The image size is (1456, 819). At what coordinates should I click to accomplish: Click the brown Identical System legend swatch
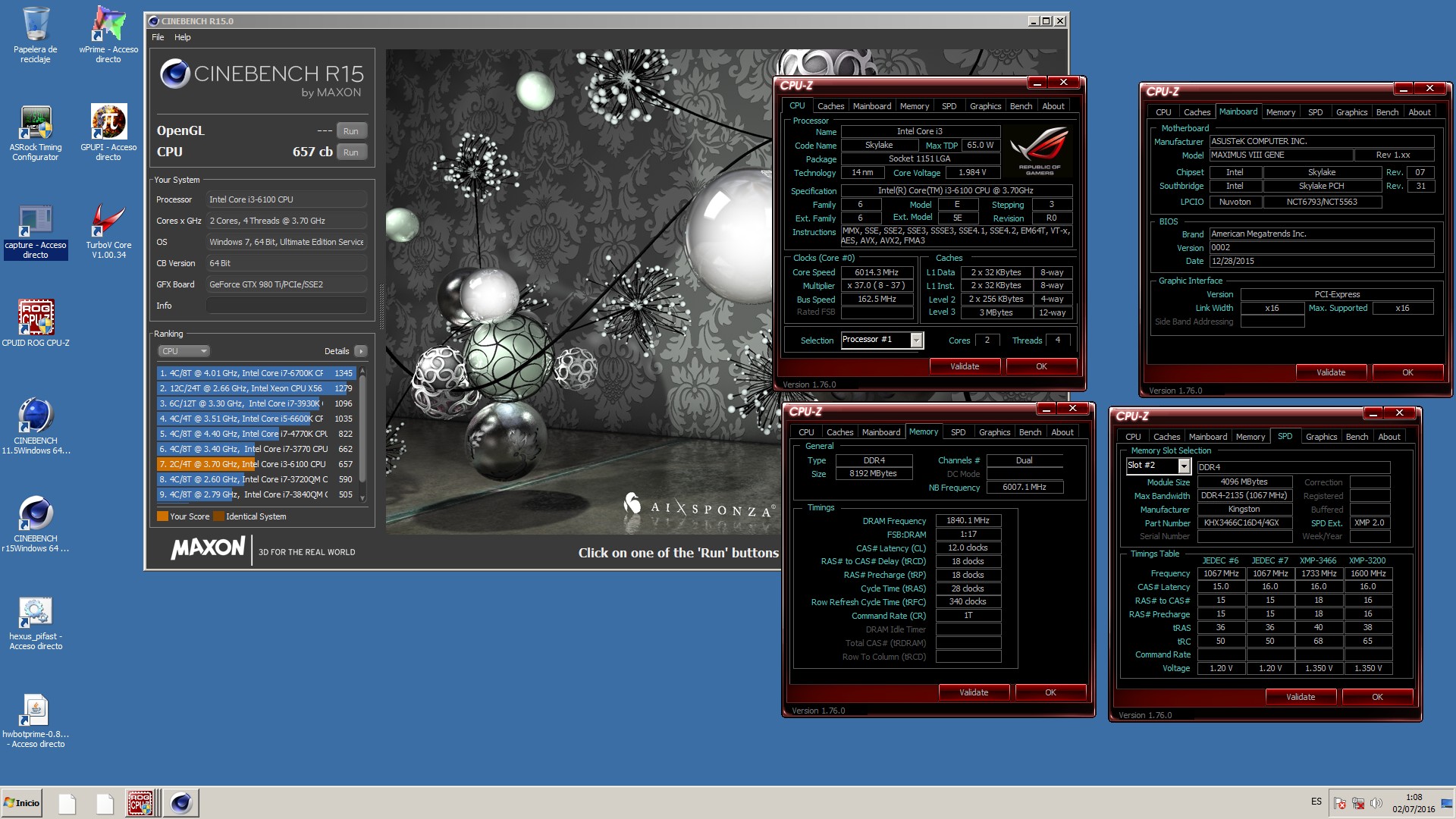pyautogui.click(x=218, y=516)
